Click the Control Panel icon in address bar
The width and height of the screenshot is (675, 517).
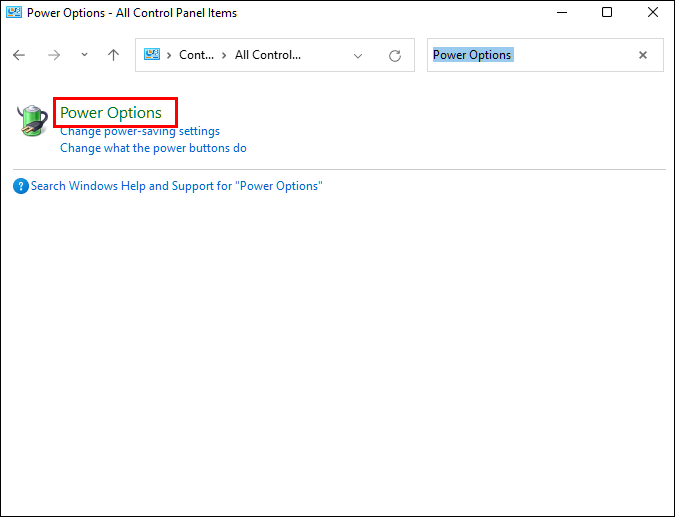pyautogui.click(x=152, y=55)
